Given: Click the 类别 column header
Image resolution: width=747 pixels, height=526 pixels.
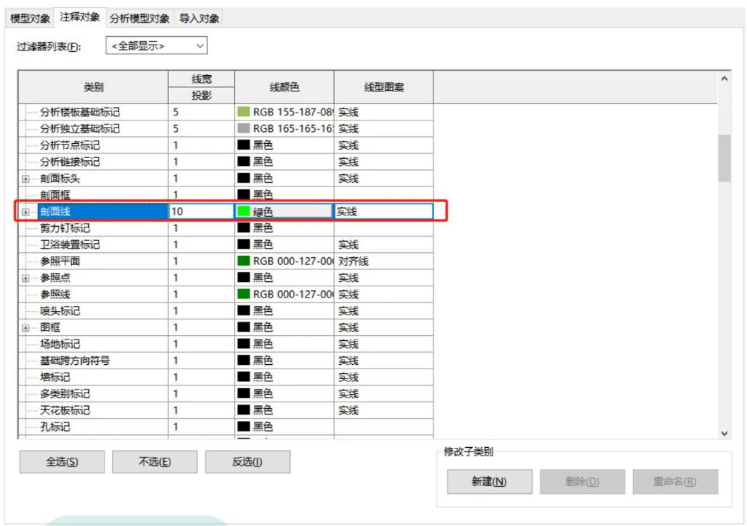Looking at the screenshot, I should pyautogui.click(x=93, y=87).
